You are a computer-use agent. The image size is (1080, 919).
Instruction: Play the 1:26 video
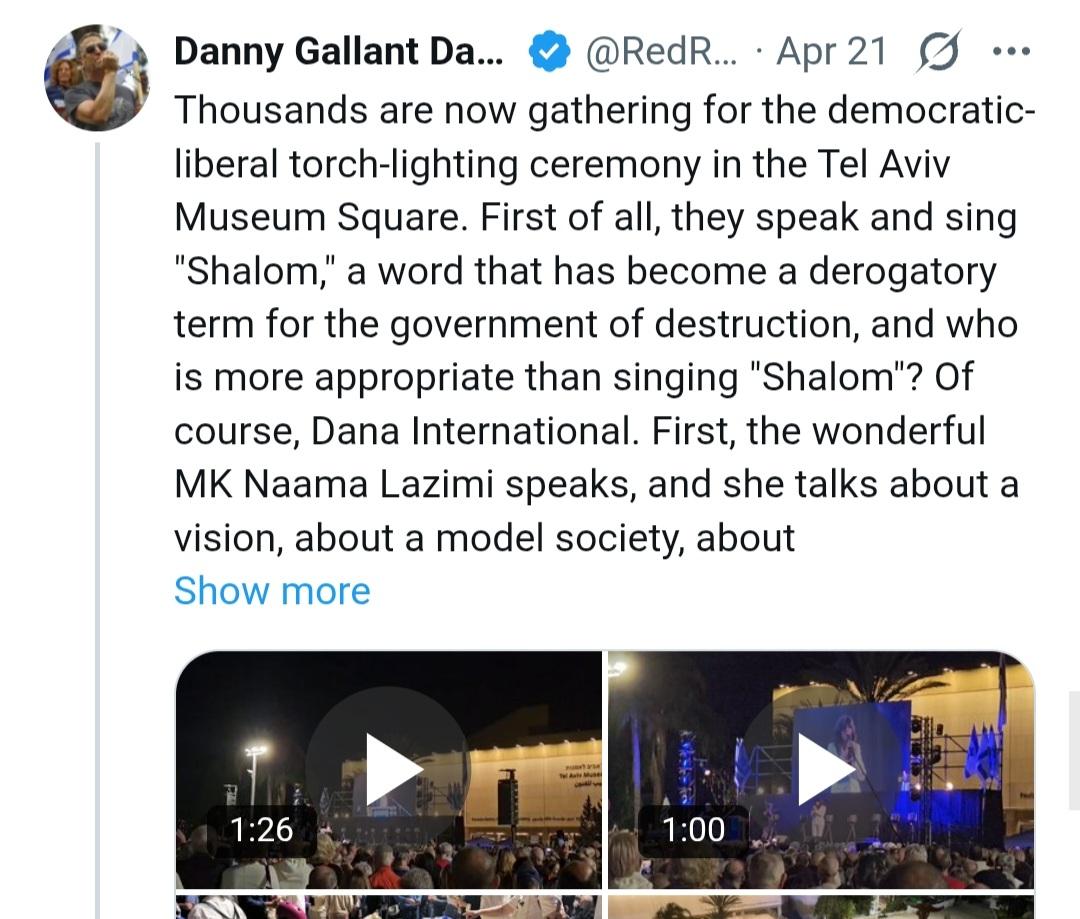pyautogui.click(x=387, y=769)
